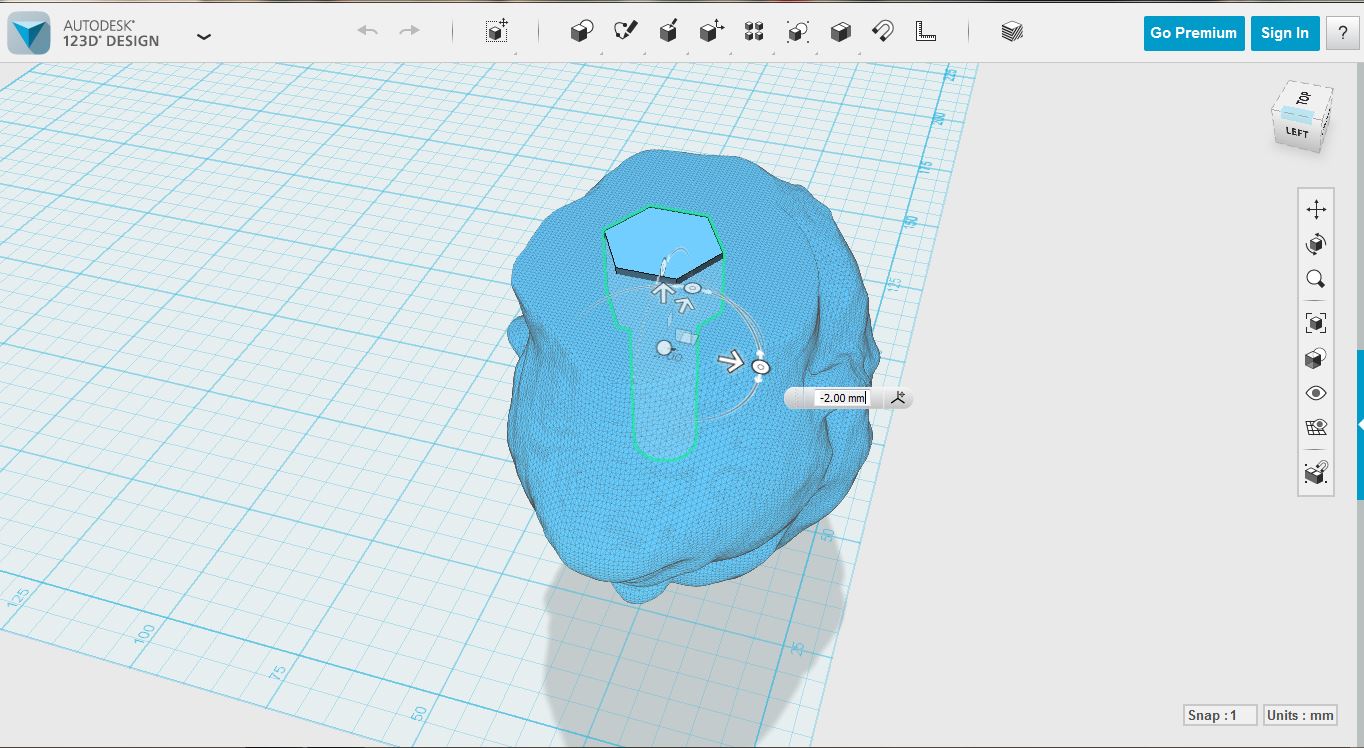Select the Zoom magnifier tool
Viewport: 1364px width, 748px height.
pyautogui.click(x=1316, y=279)
